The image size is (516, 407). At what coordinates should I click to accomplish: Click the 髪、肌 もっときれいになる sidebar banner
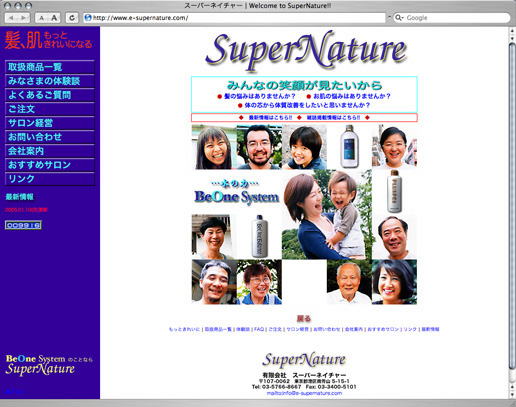pyautogui.click(x=48, y=40)
